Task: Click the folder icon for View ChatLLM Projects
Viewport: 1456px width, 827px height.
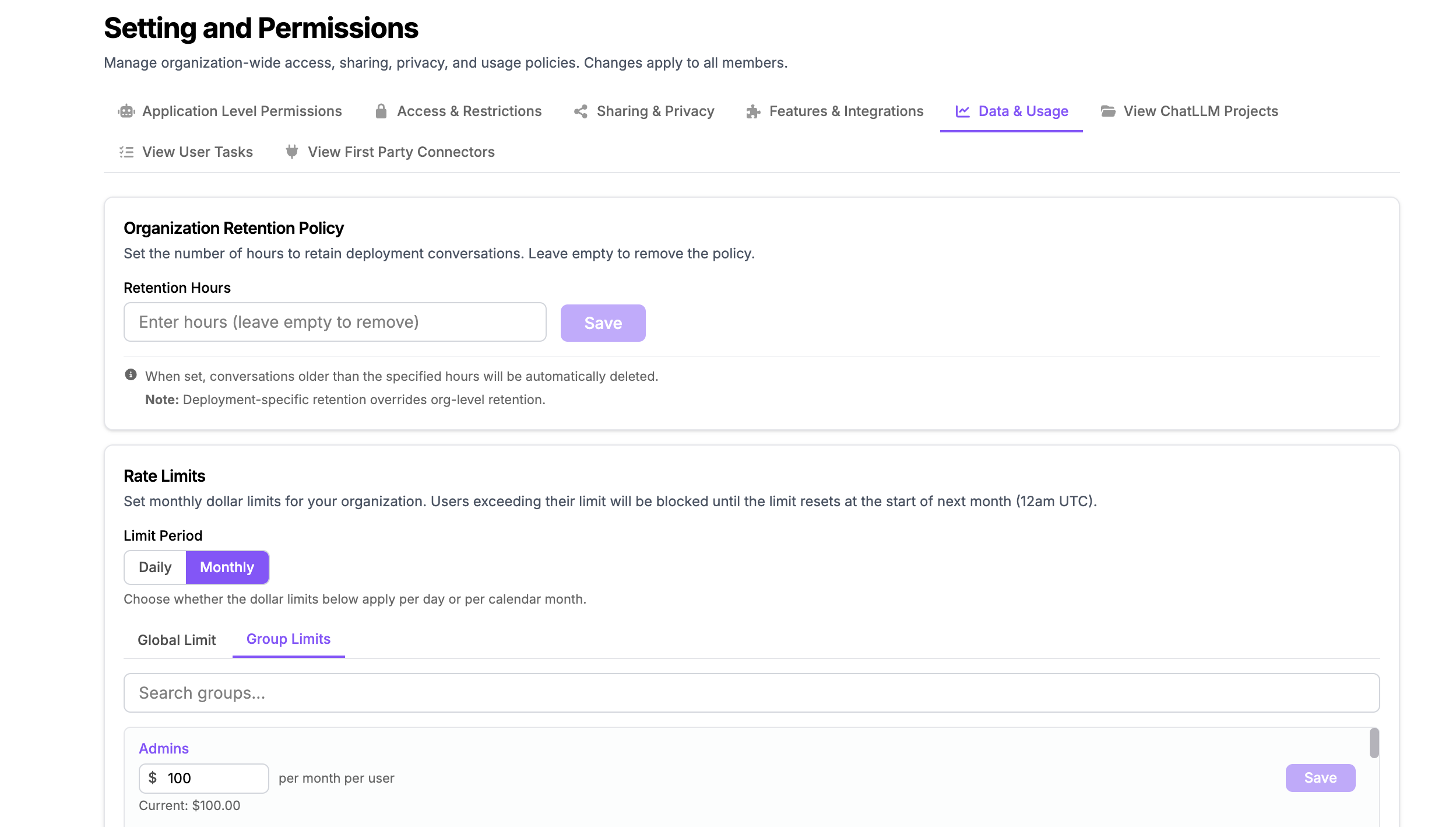Action: [x=1108, y=111]
